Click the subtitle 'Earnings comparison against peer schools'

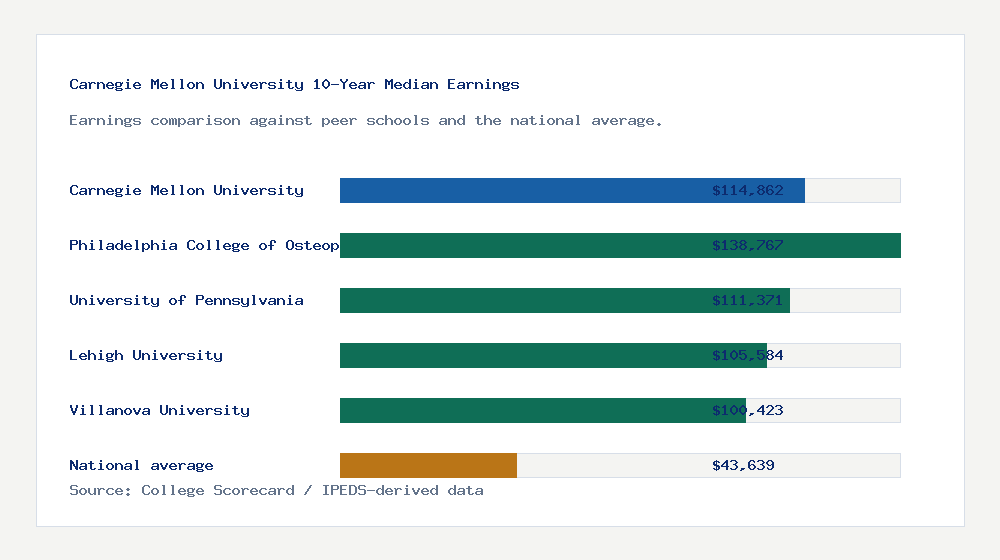pos(365,121)
